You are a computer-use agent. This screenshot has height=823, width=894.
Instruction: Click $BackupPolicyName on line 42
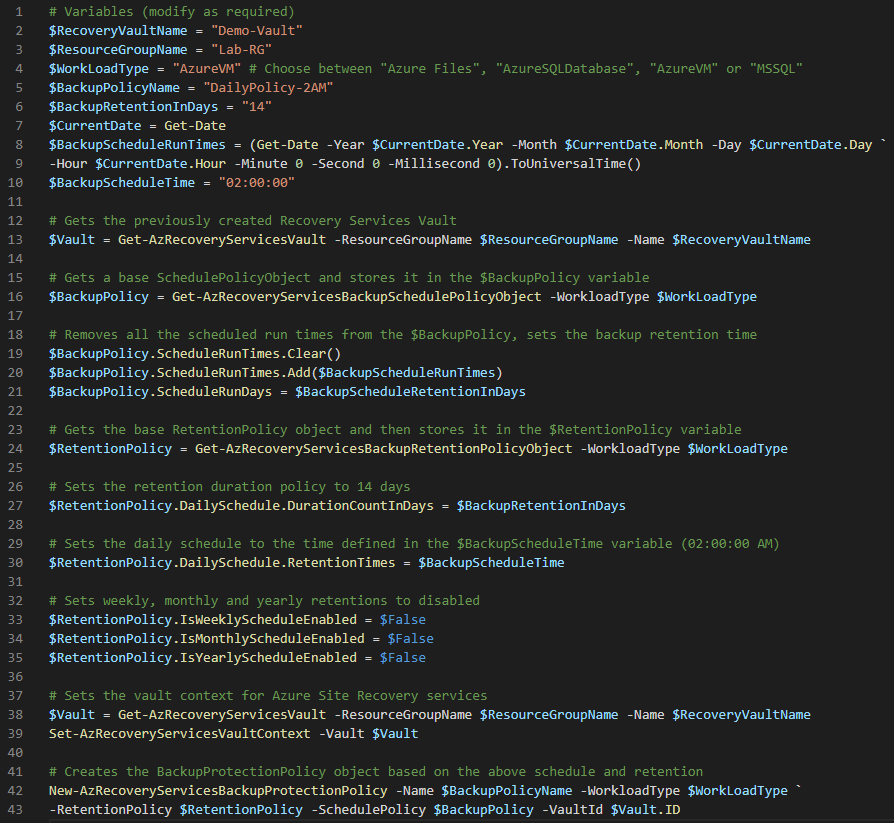pyautogui.click(x=507, y=791)
